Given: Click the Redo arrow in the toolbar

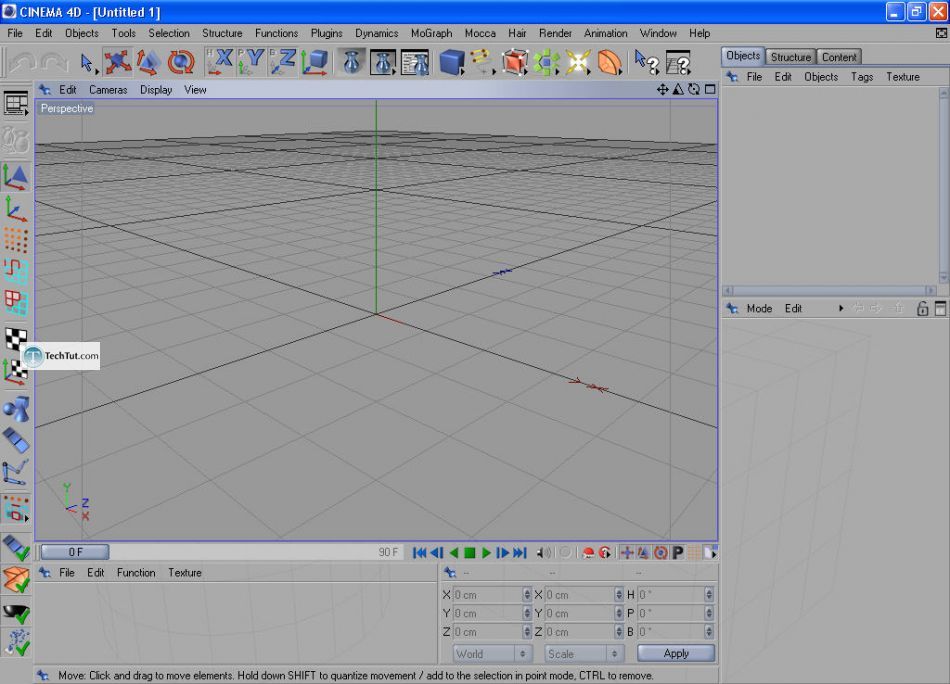Looking at the screenshot, I should (x=54, y=62).
